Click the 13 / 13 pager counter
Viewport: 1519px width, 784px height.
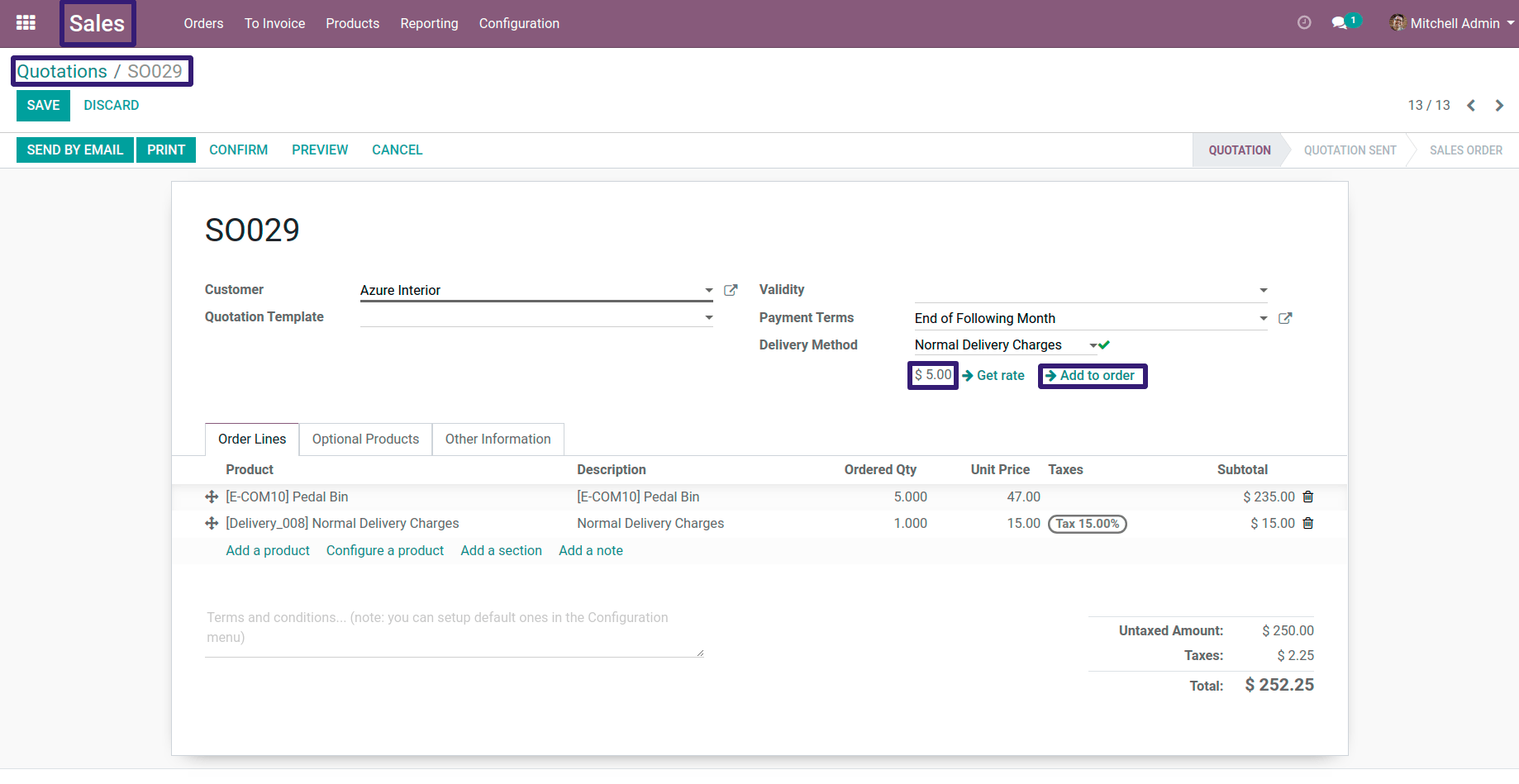pos(1429,106)
